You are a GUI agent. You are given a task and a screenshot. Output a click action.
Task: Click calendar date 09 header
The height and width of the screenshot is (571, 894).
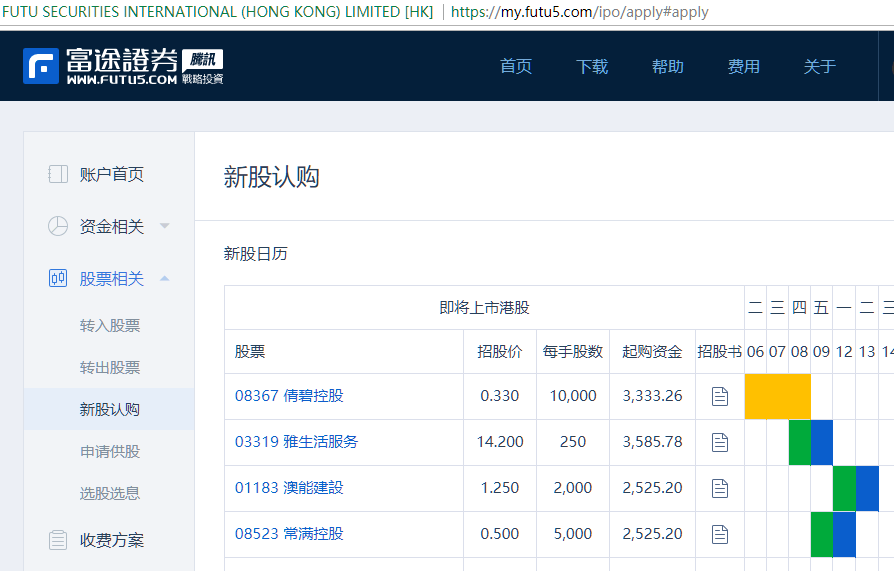coord(822,351)
